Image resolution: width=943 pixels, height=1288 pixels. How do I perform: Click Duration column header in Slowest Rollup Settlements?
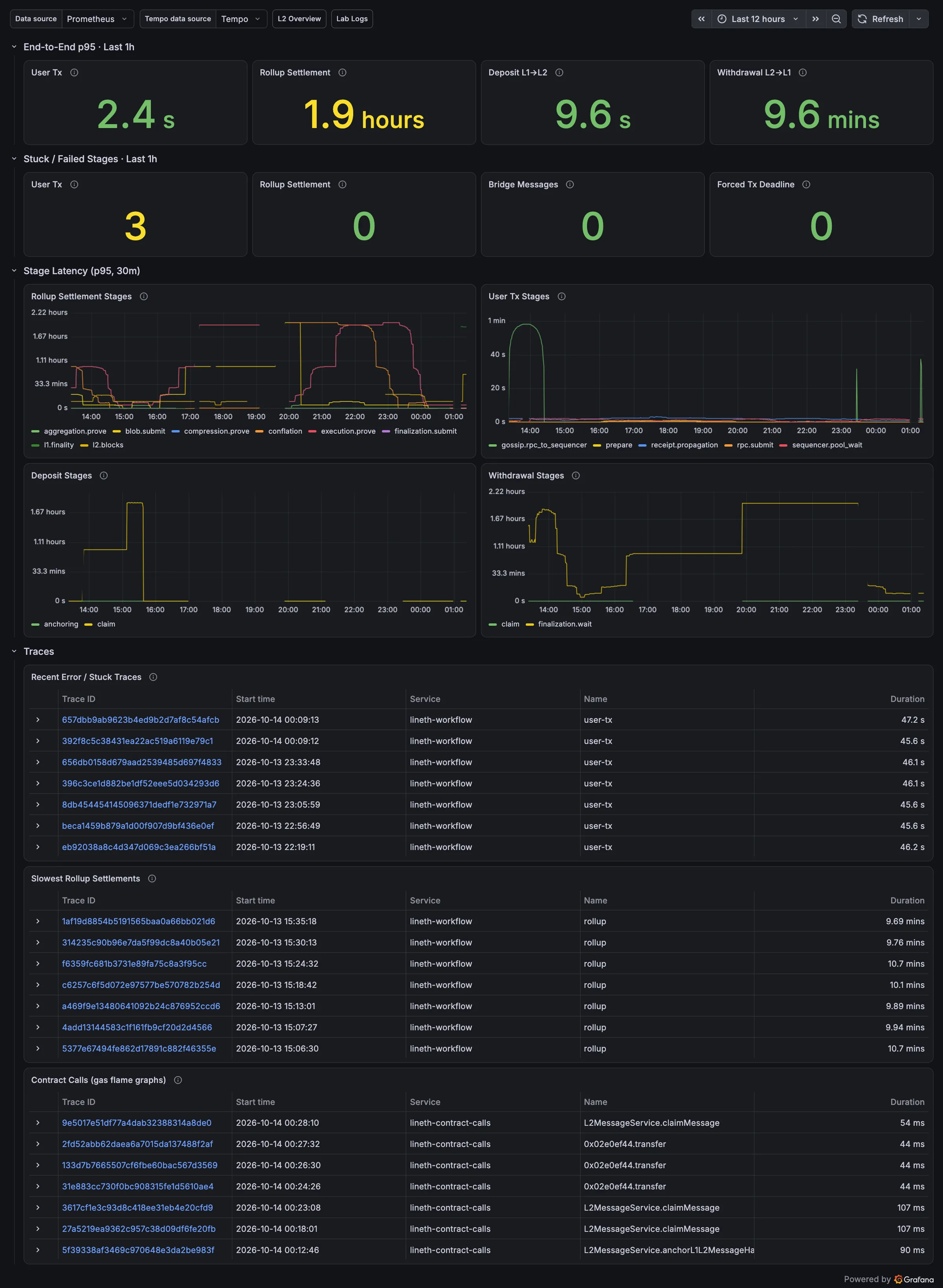point(907,900)
